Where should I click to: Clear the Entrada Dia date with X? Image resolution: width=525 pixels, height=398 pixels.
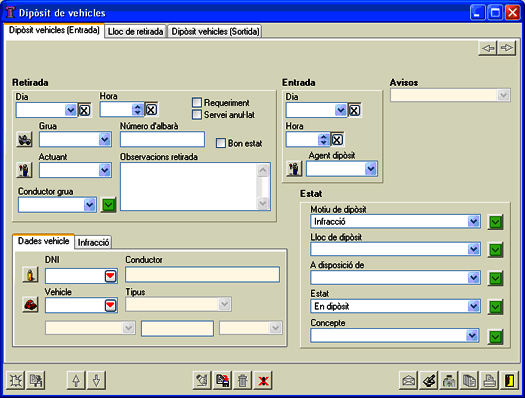[x=355, y=110]
